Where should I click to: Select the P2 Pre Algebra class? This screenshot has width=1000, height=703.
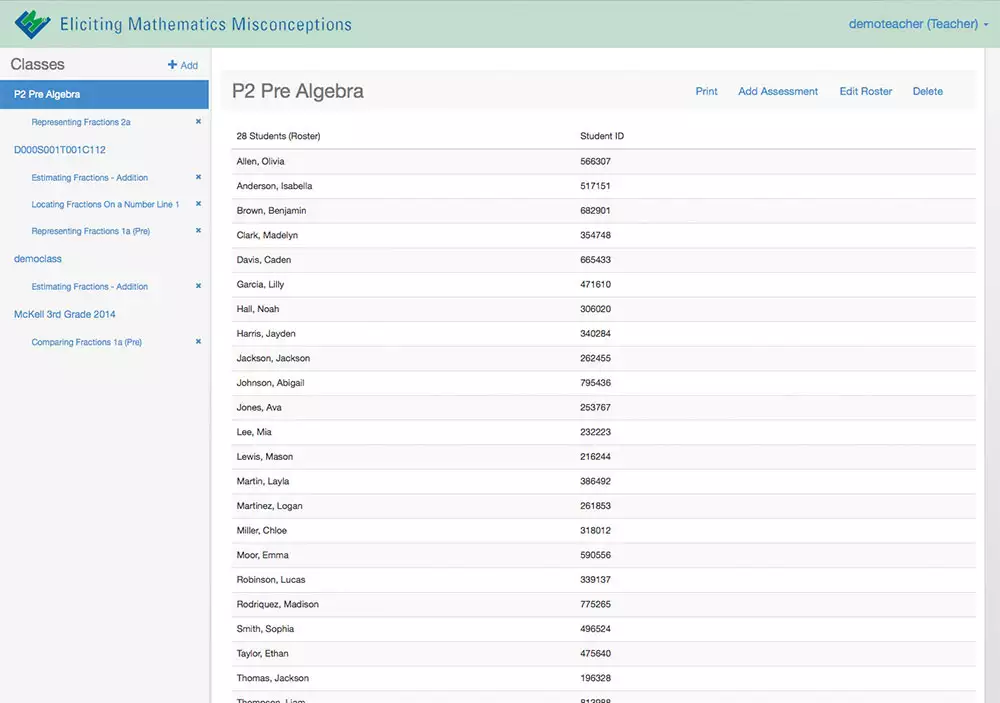[47, 95]
